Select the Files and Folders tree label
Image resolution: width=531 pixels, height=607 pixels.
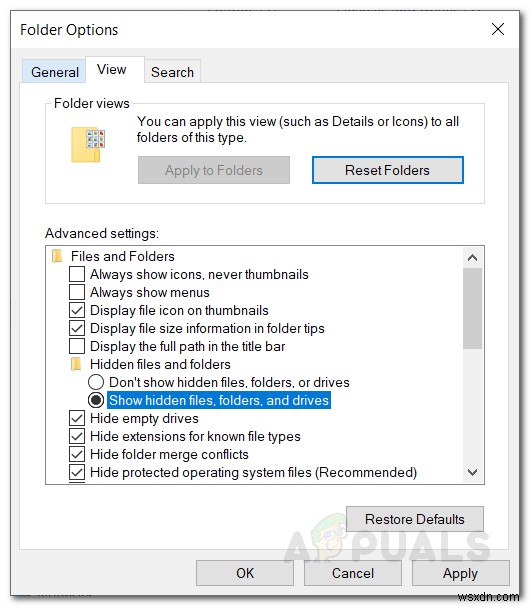tap(123, 256)
